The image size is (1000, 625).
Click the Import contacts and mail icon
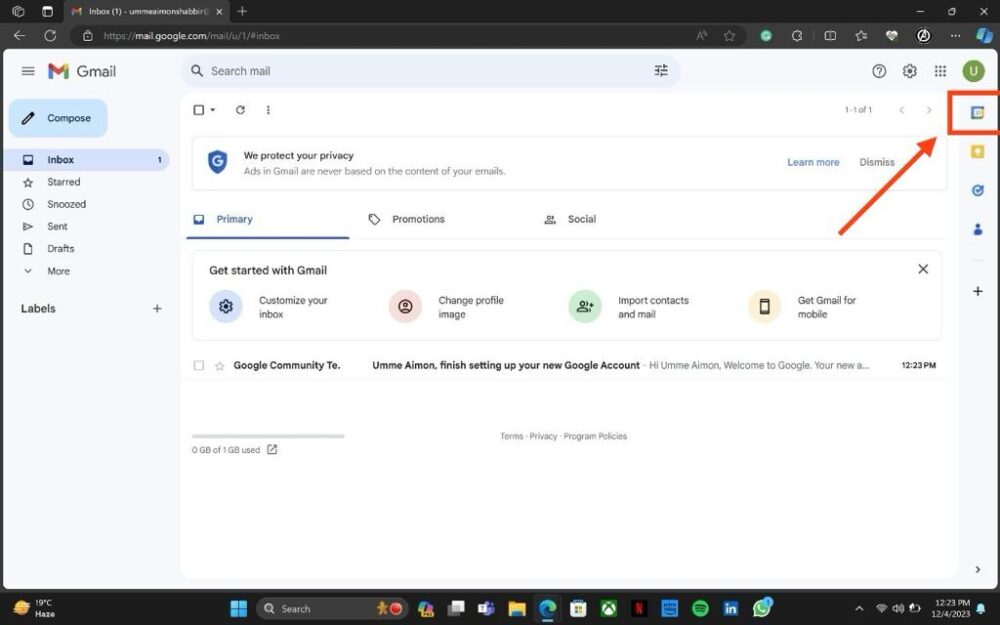tap(585, 307)
